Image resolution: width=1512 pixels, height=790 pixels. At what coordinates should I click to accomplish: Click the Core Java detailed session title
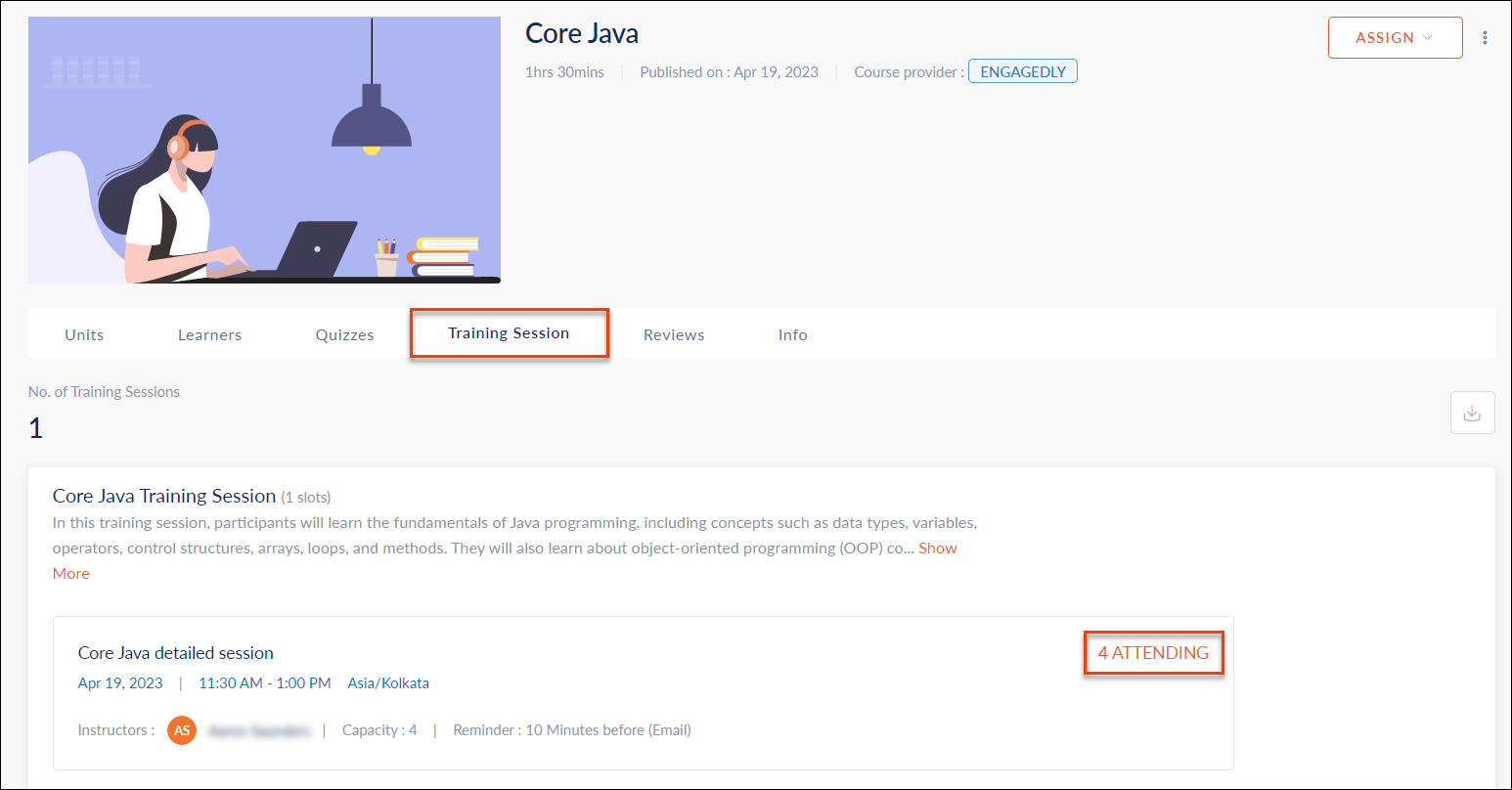176,653
